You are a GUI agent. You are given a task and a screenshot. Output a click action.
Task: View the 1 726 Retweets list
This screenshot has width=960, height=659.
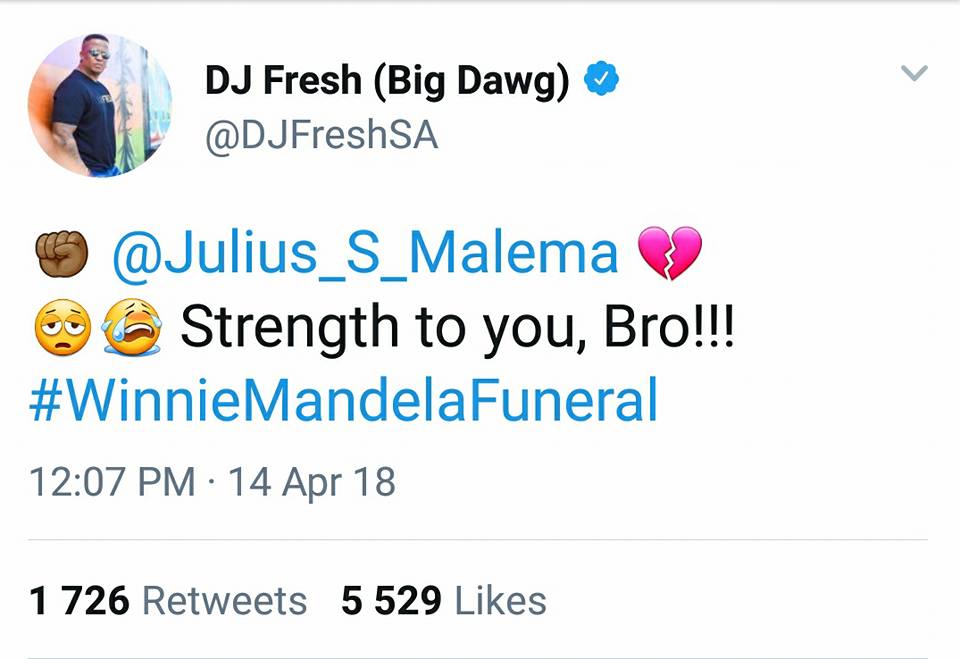click(x=168, y=600)
